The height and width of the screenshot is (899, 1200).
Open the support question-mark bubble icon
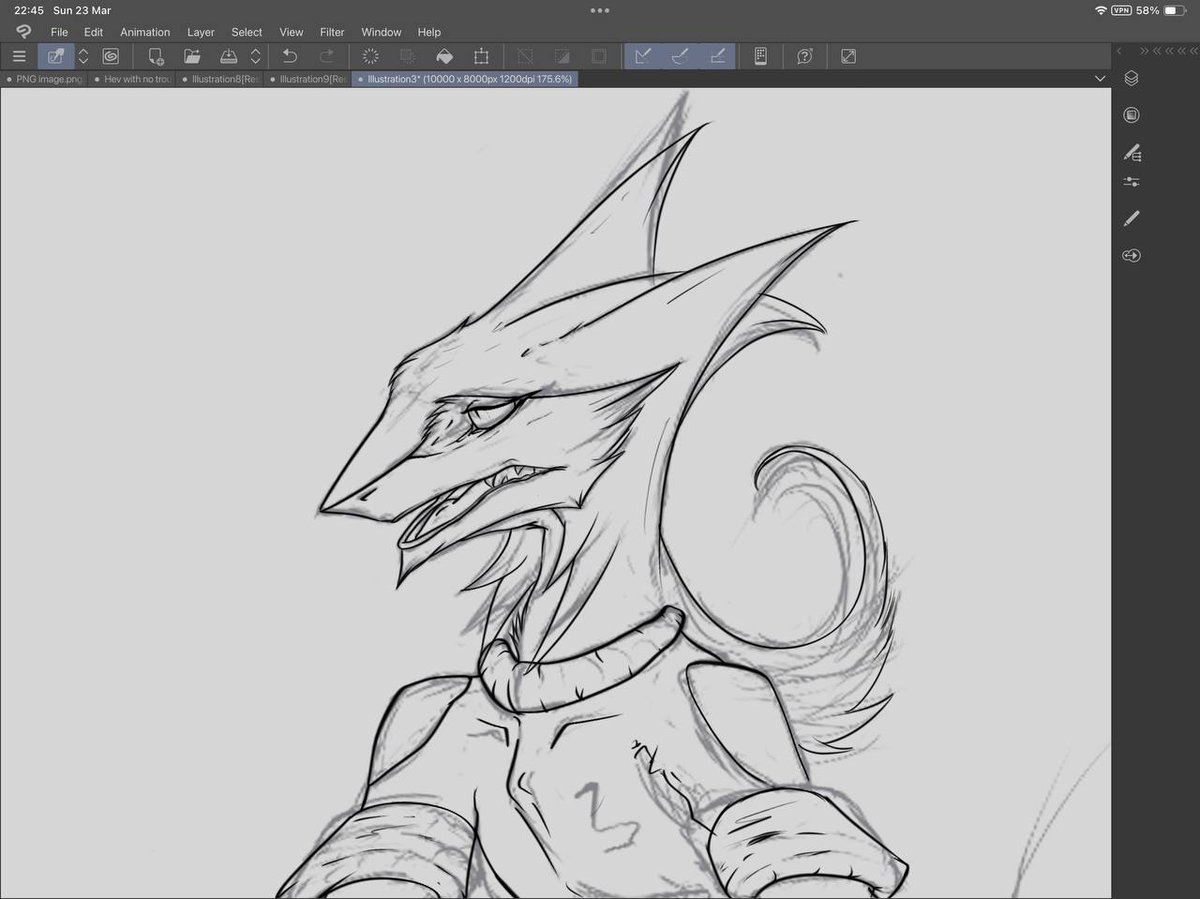tap(804, 56)
